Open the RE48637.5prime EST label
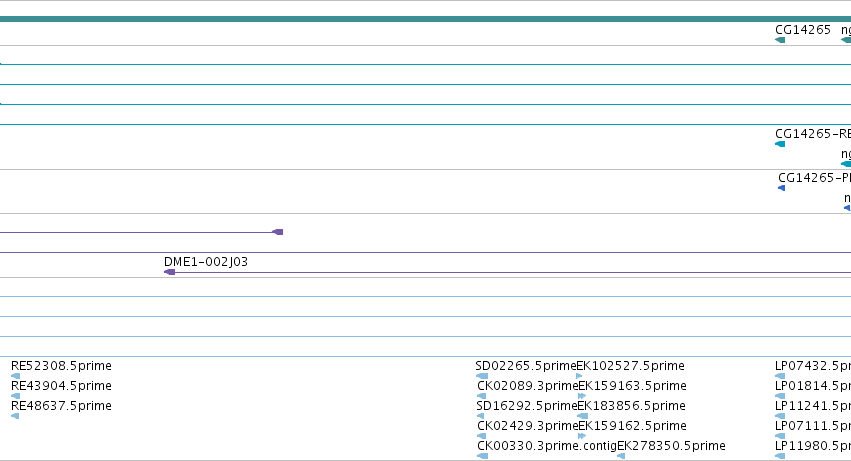Viewport: 851px width, 461px height. pyautogui.click(x=61, y=406)
